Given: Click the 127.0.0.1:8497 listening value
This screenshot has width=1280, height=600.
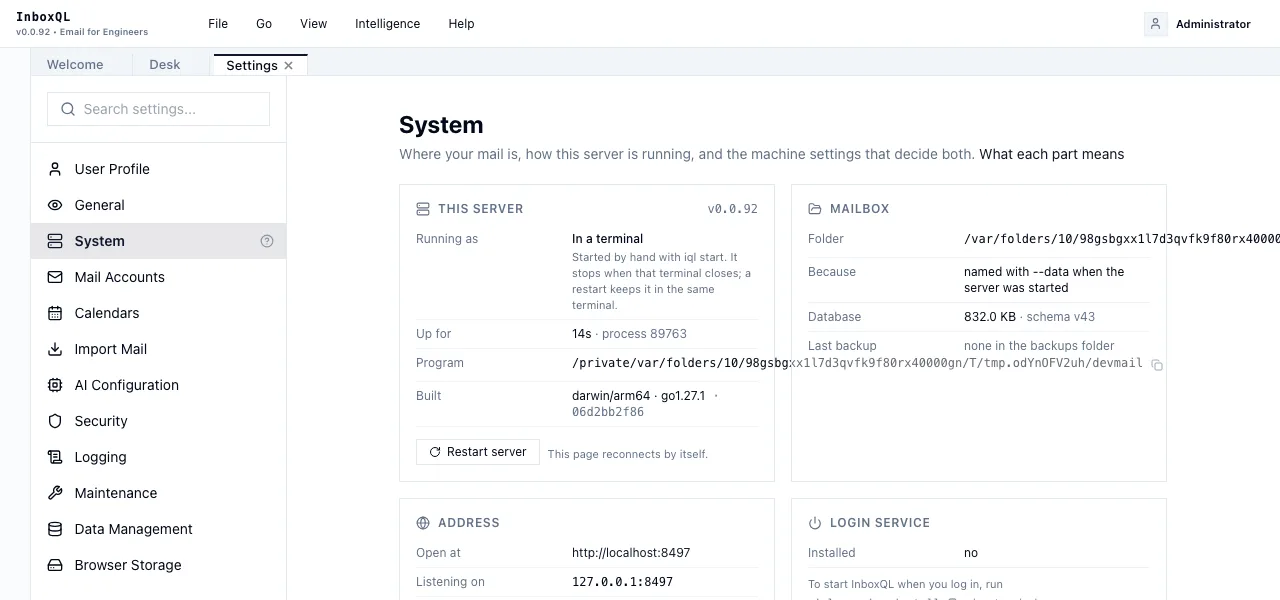Looking at the screenshot, I should point(622,582).
